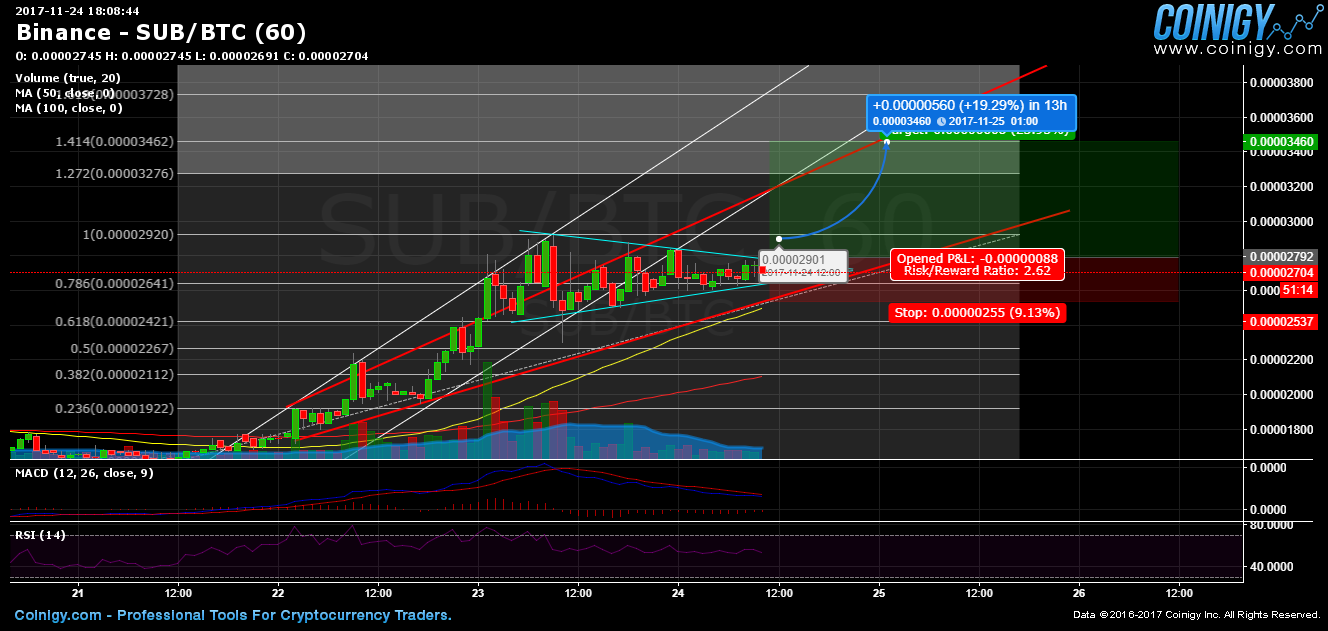This screenshot has width=1328, height=631.
Task: Select the Volume (true, 20) indicator label
Action: (68, 77)
